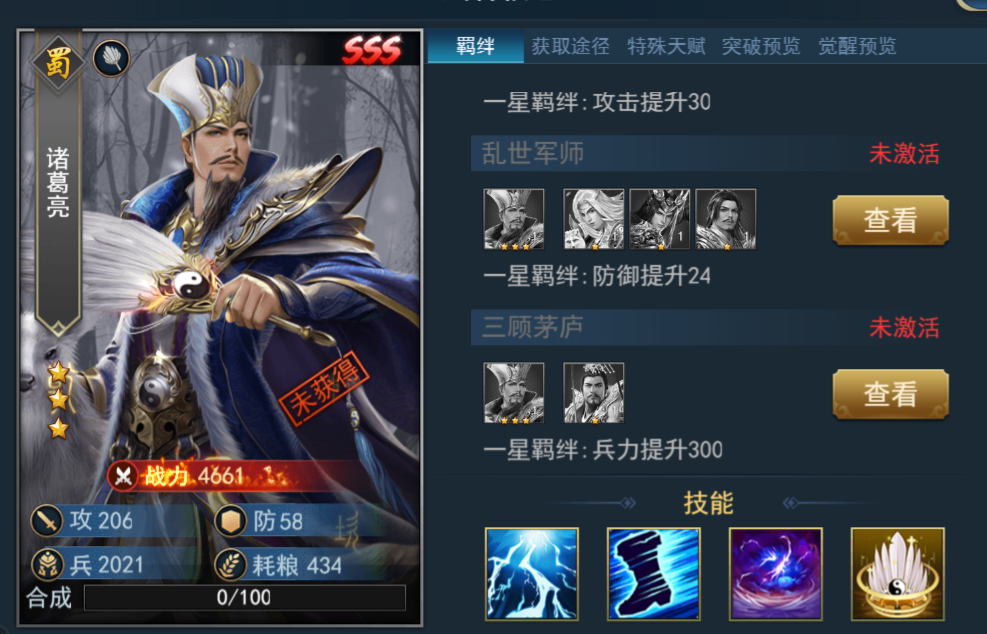This screenshot has width=987, height=634.
Task: Tap the shield icon beside 防 58
Action: (230, 521)
